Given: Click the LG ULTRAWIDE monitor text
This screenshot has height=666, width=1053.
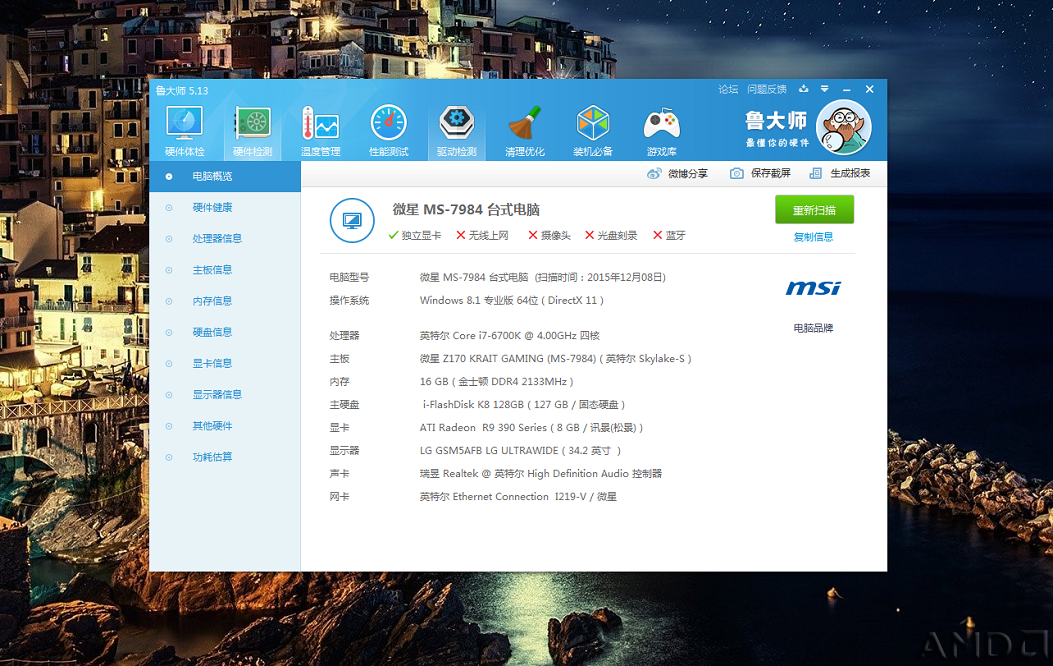Looking at the screenshot, I should [x=520, y=450].
